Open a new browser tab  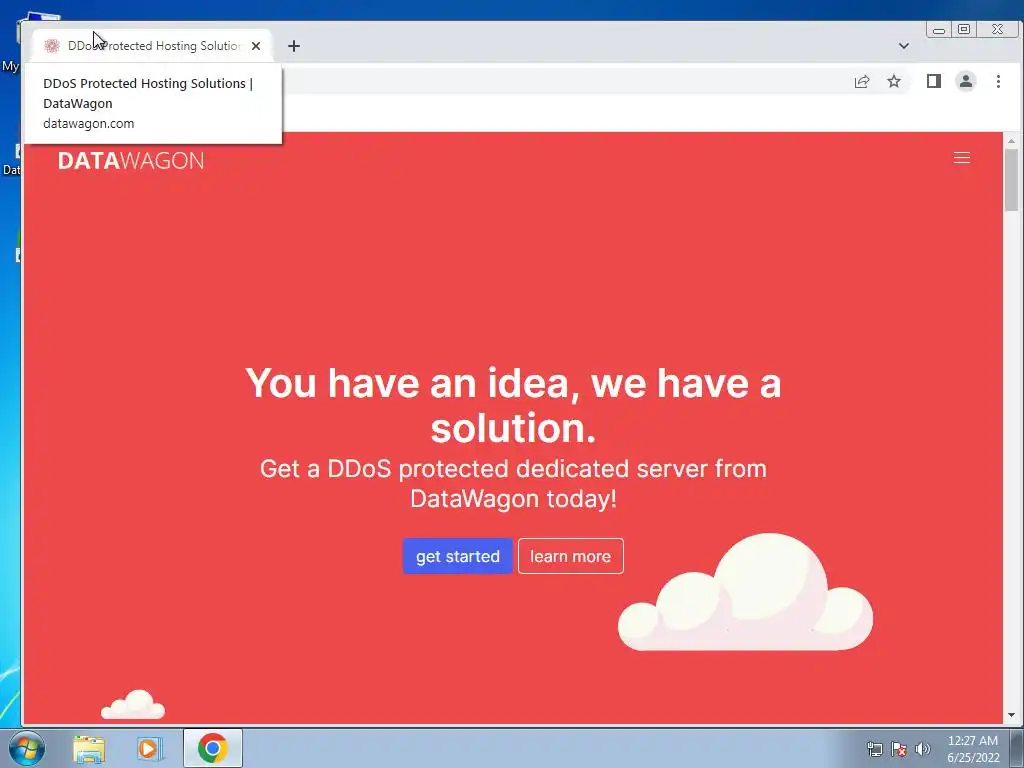coord(294,46)
